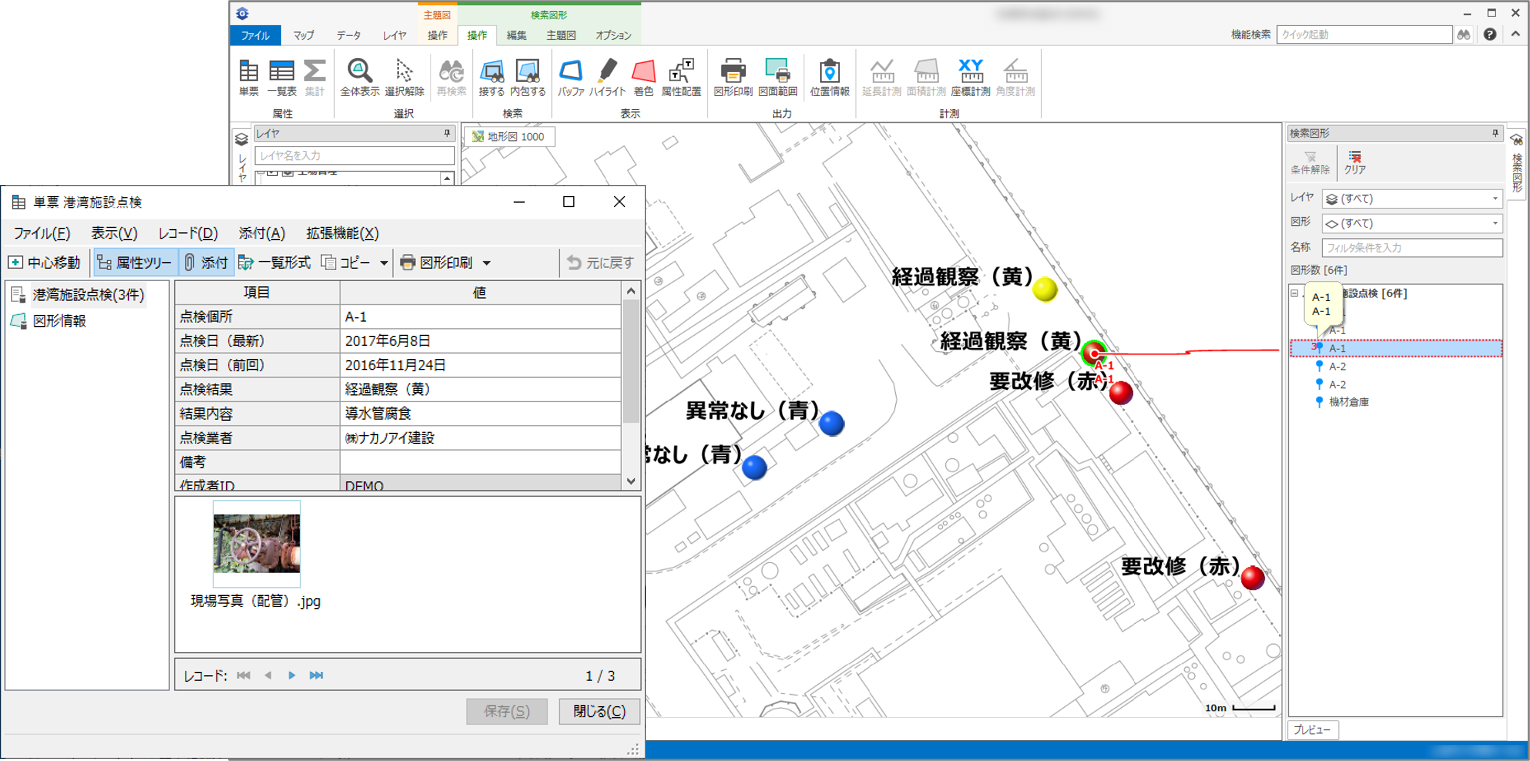Switch to the マップ ribbon tab
Viewport: 1530px width, 761px height.
(x=303, y=35)
